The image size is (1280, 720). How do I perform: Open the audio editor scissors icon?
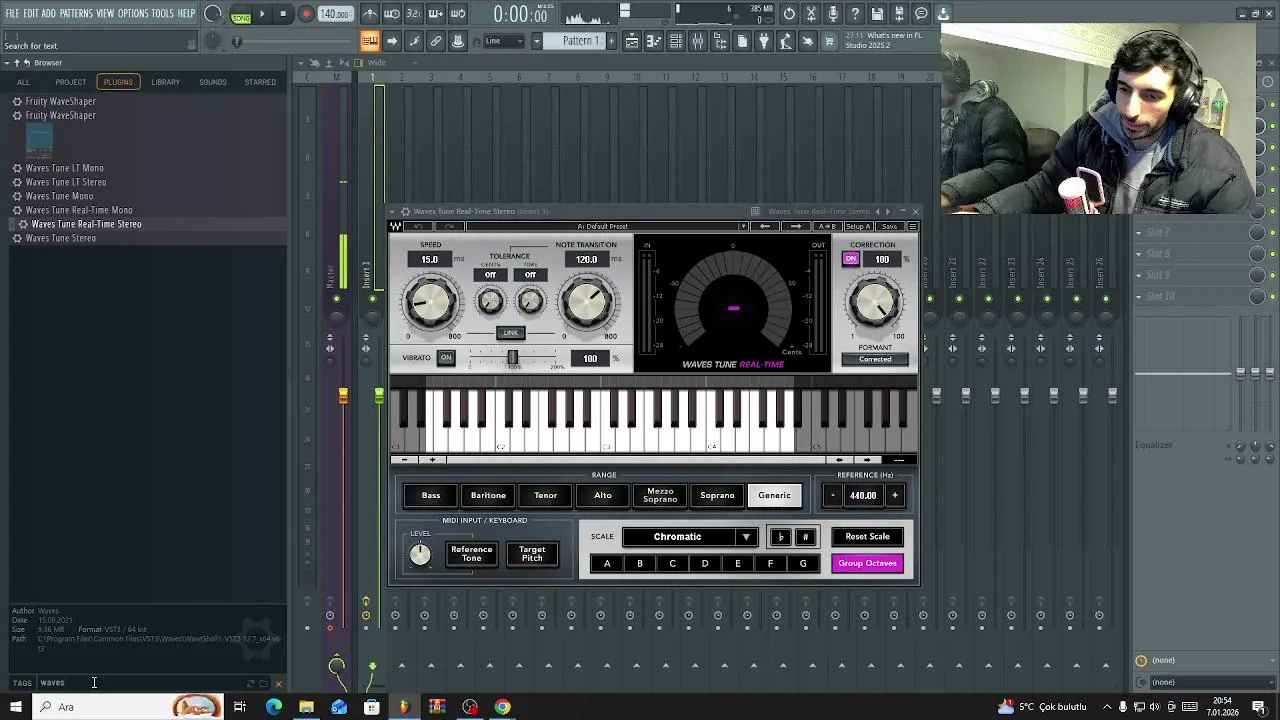click(x=811, y=14)
